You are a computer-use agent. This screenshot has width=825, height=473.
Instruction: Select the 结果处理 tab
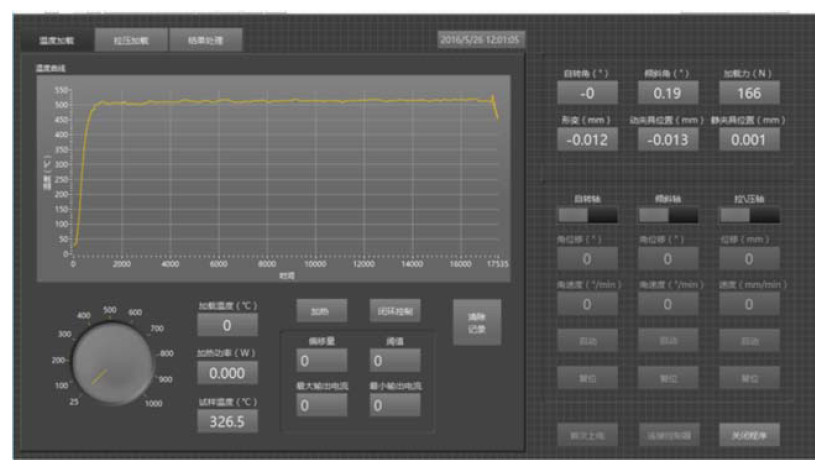coord(205,41)
